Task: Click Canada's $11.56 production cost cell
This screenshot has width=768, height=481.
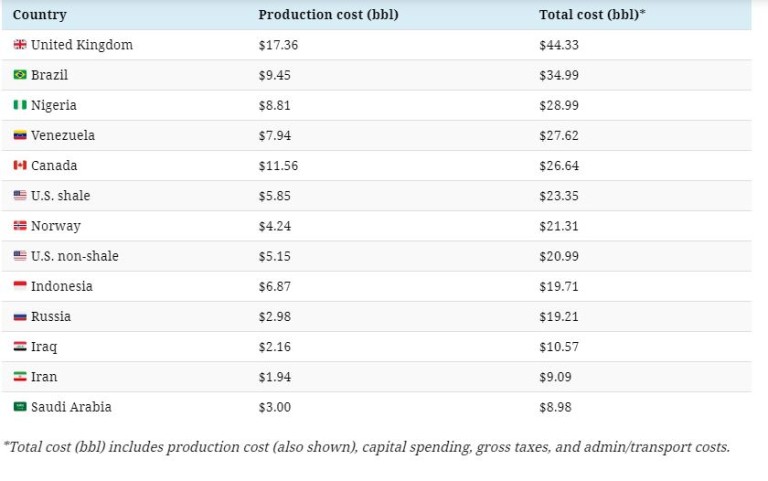Action: pos(278,166)
